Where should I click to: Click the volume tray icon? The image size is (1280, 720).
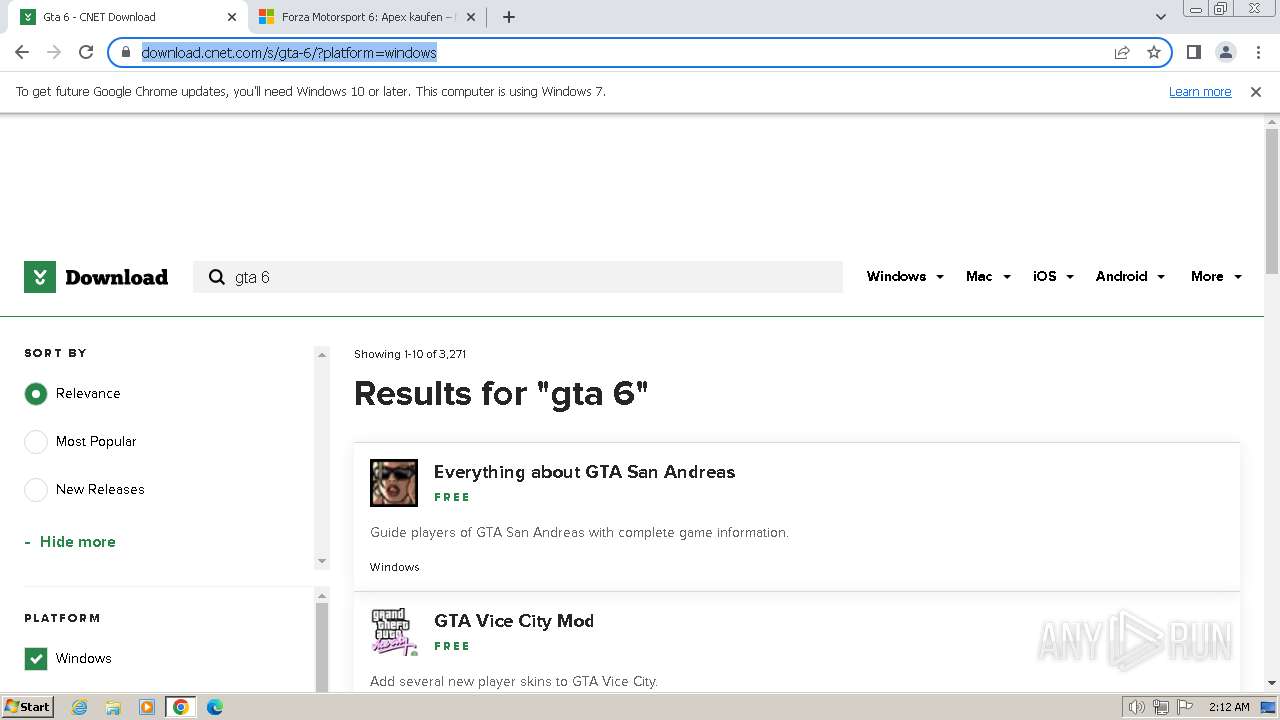pyautogui.click(x=1137, y=707)
